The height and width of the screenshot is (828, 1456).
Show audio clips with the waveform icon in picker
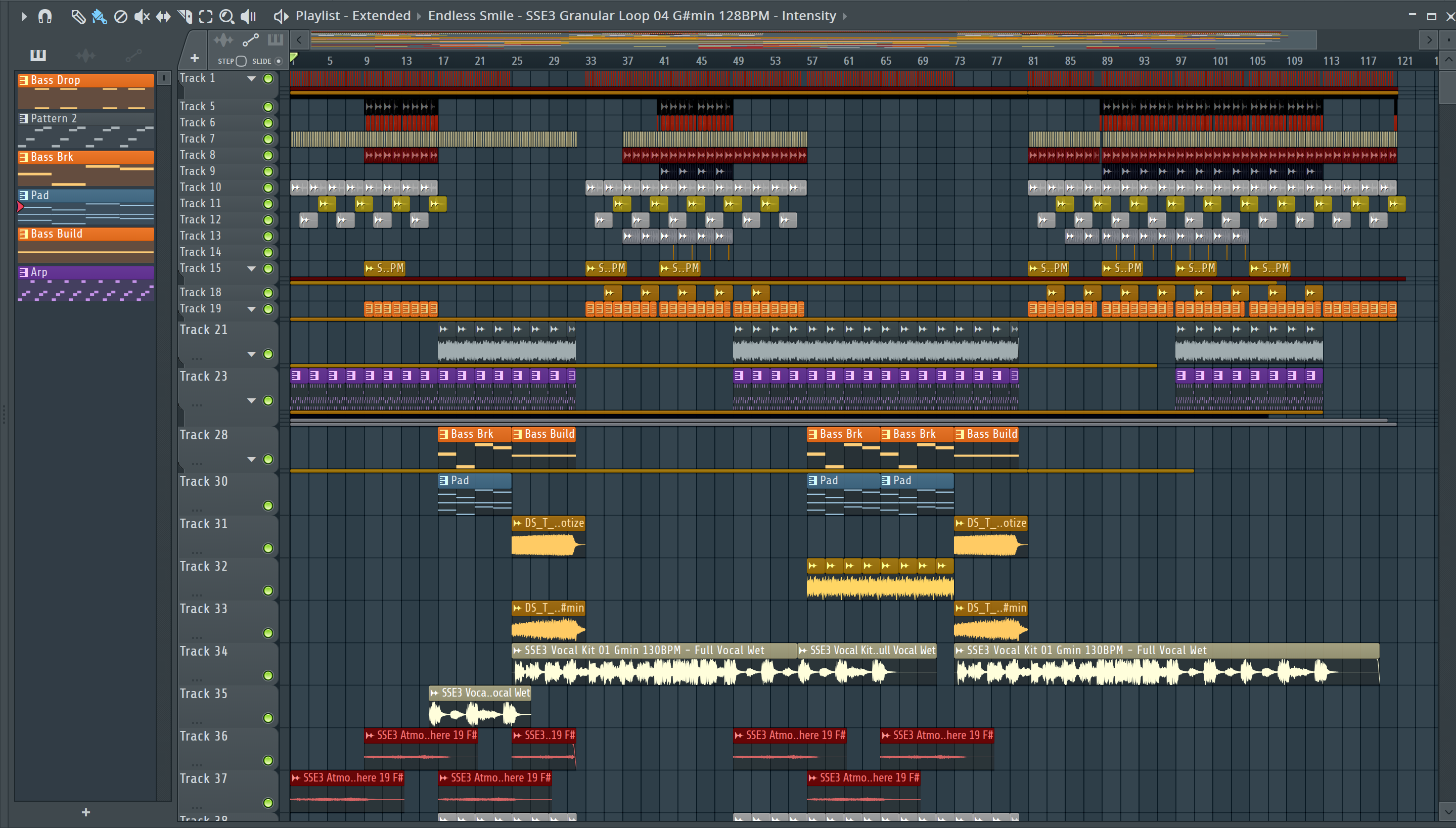coord(86,55)
